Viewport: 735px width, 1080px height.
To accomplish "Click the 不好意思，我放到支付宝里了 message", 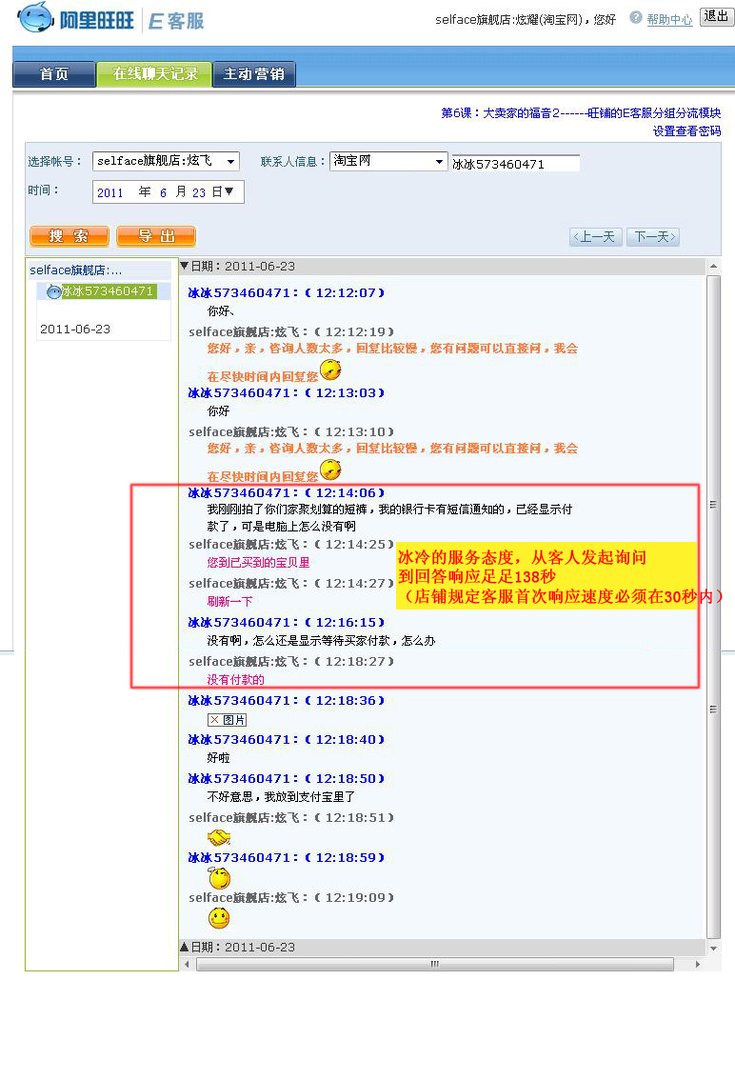I will click(281, 797).
